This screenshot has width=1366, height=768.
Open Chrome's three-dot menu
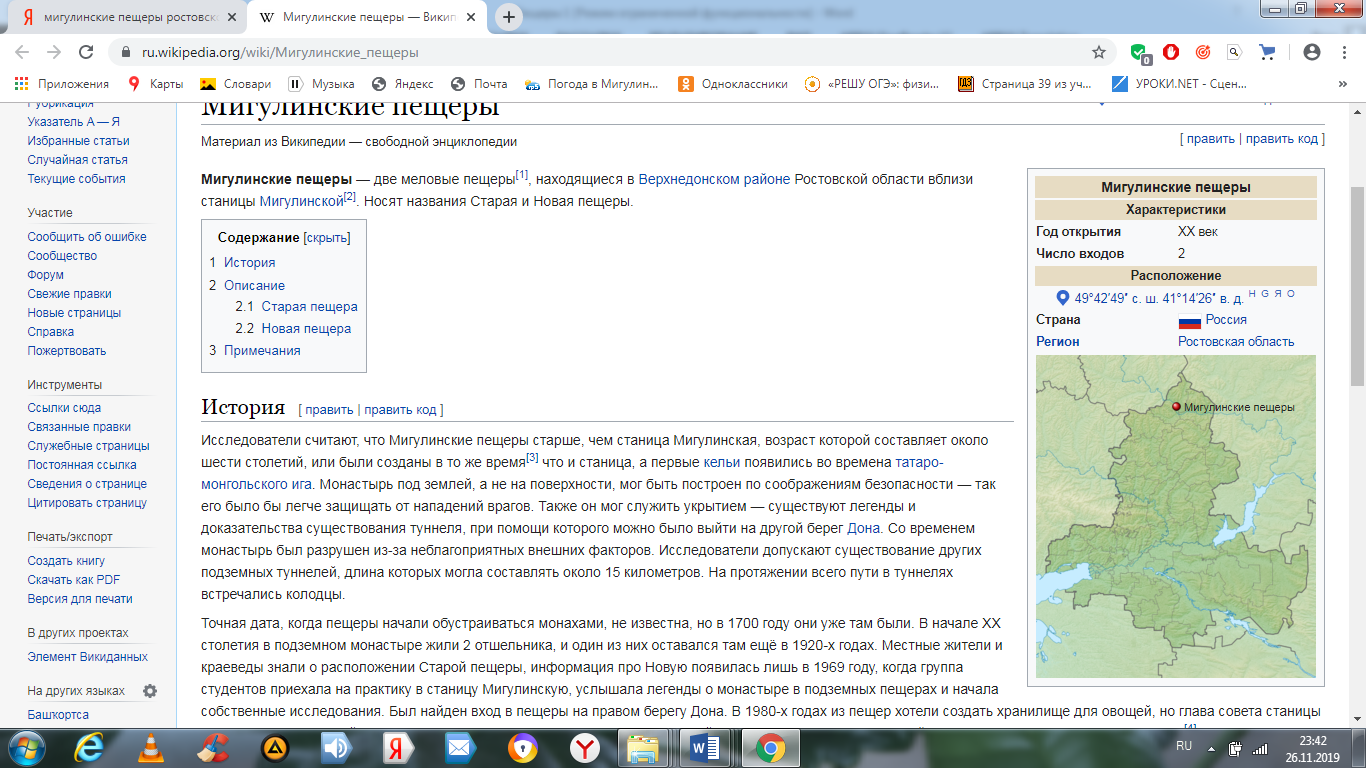1345,52
